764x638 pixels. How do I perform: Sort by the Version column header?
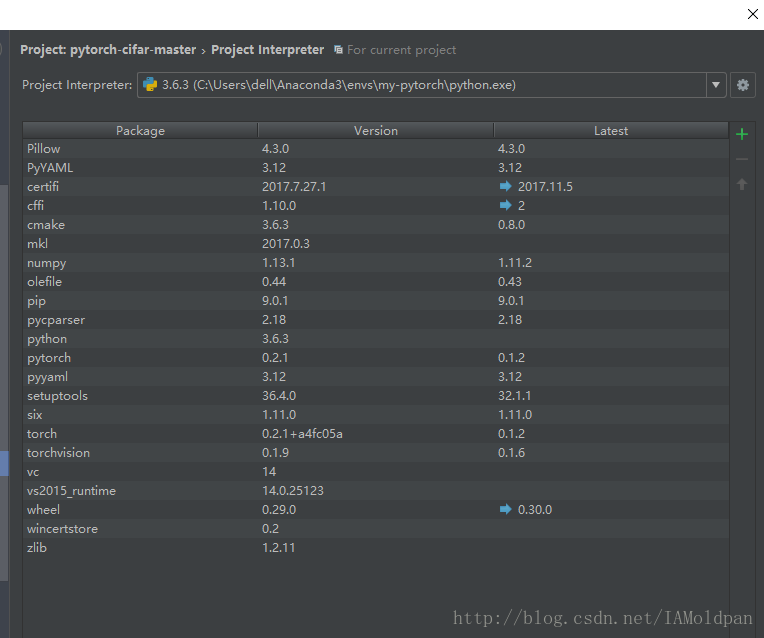tap(376, 131)
